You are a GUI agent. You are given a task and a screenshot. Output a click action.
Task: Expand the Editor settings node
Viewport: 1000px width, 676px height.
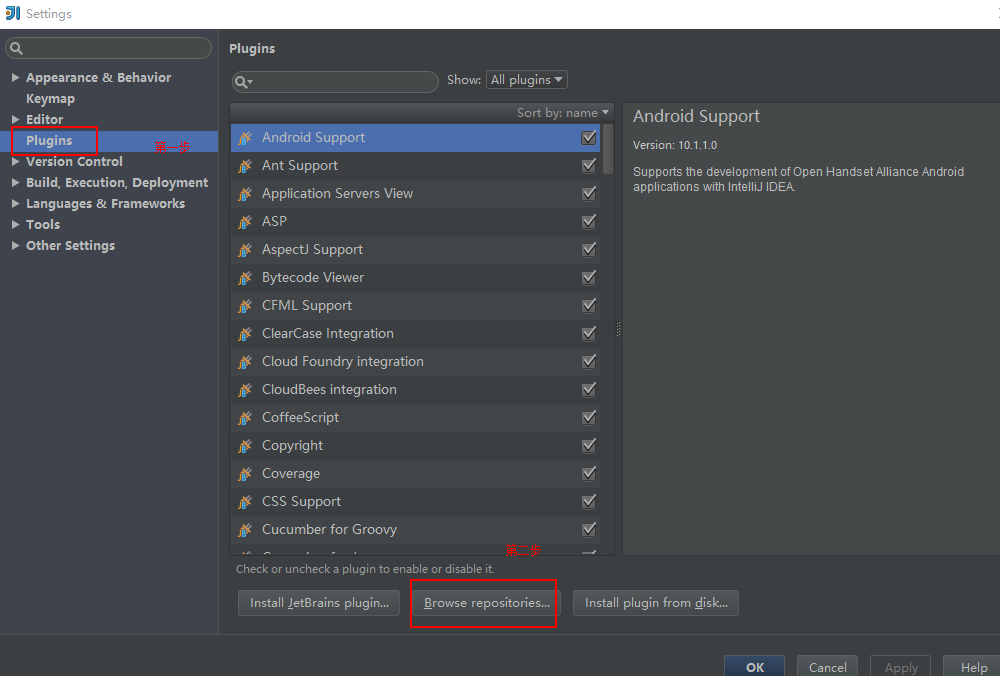15,119
